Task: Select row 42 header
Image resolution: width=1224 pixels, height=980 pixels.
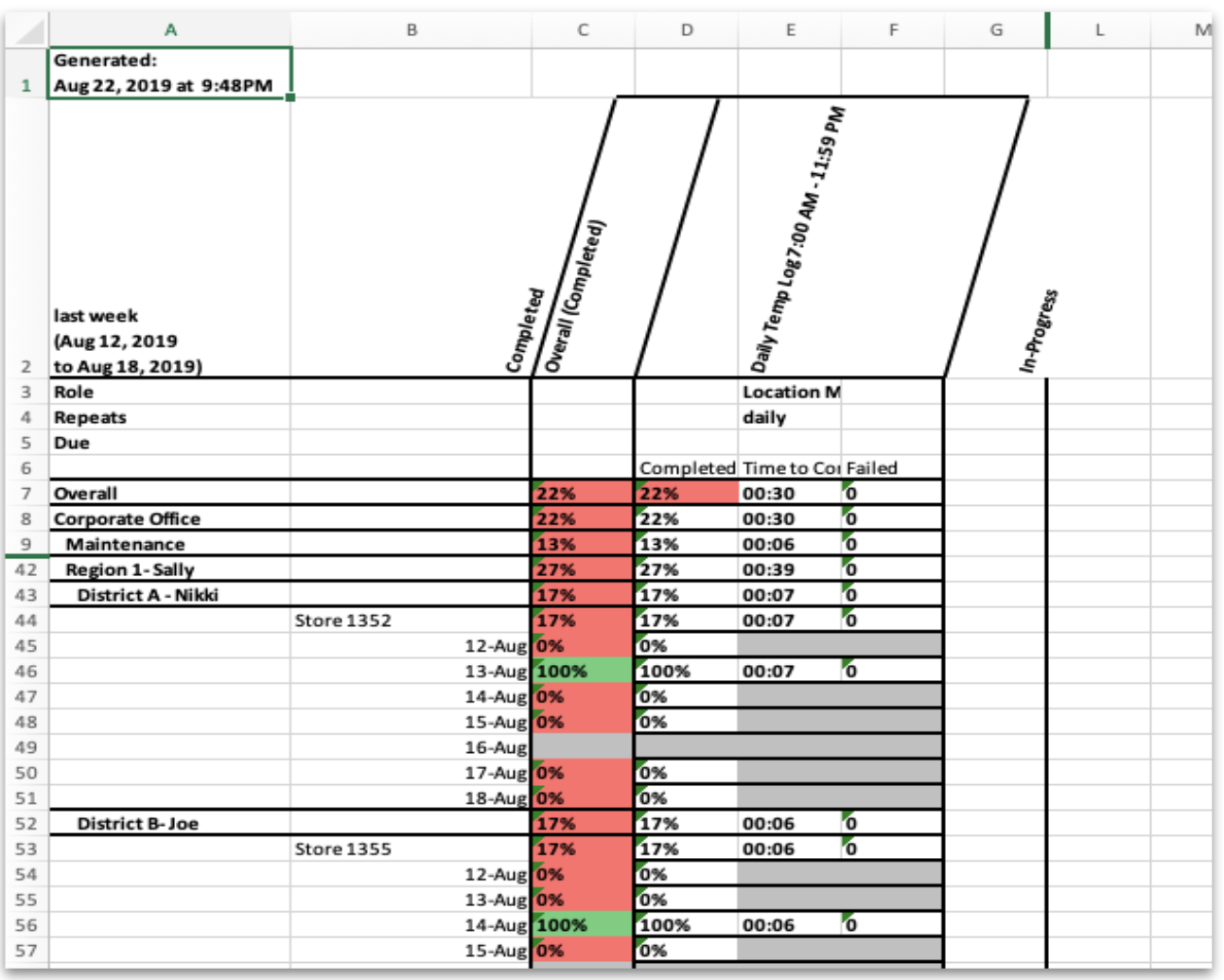Action: click(x=26, y=569)
